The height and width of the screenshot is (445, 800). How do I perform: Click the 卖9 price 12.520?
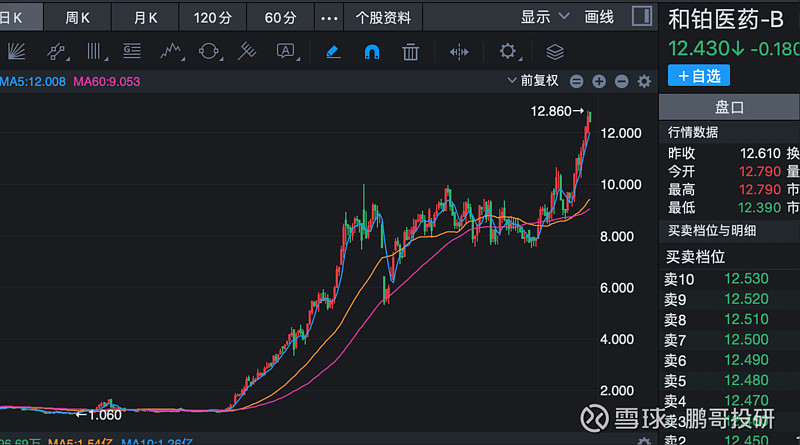[746, 299]
